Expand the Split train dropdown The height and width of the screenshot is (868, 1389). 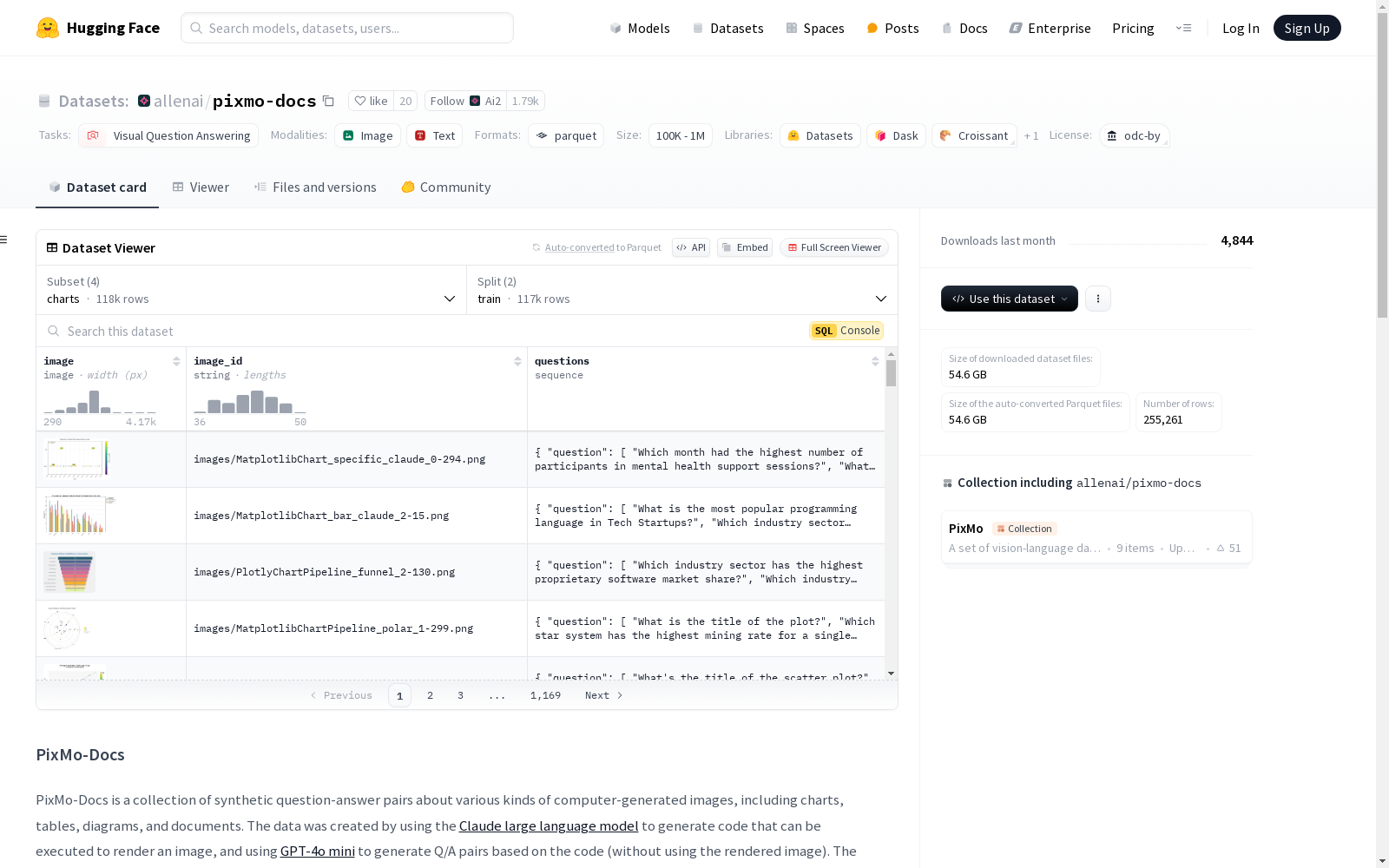tap(682, 290)
